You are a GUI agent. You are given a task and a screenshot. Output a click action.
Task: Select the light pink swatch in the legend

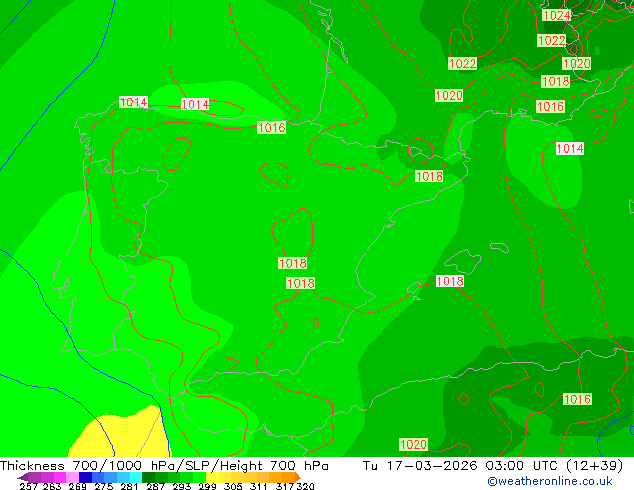tap(72, 477)
